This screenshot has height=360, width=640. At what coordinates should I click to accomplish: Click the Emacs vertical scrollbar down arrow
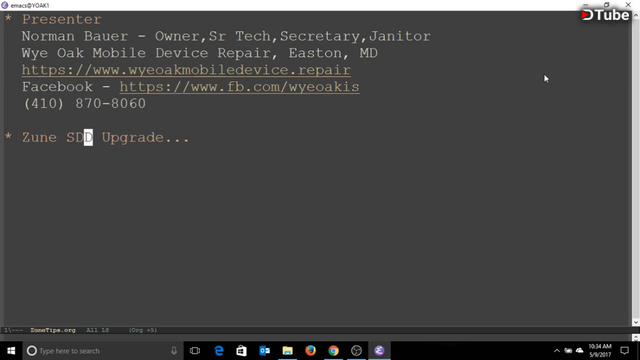coord(636,322)
